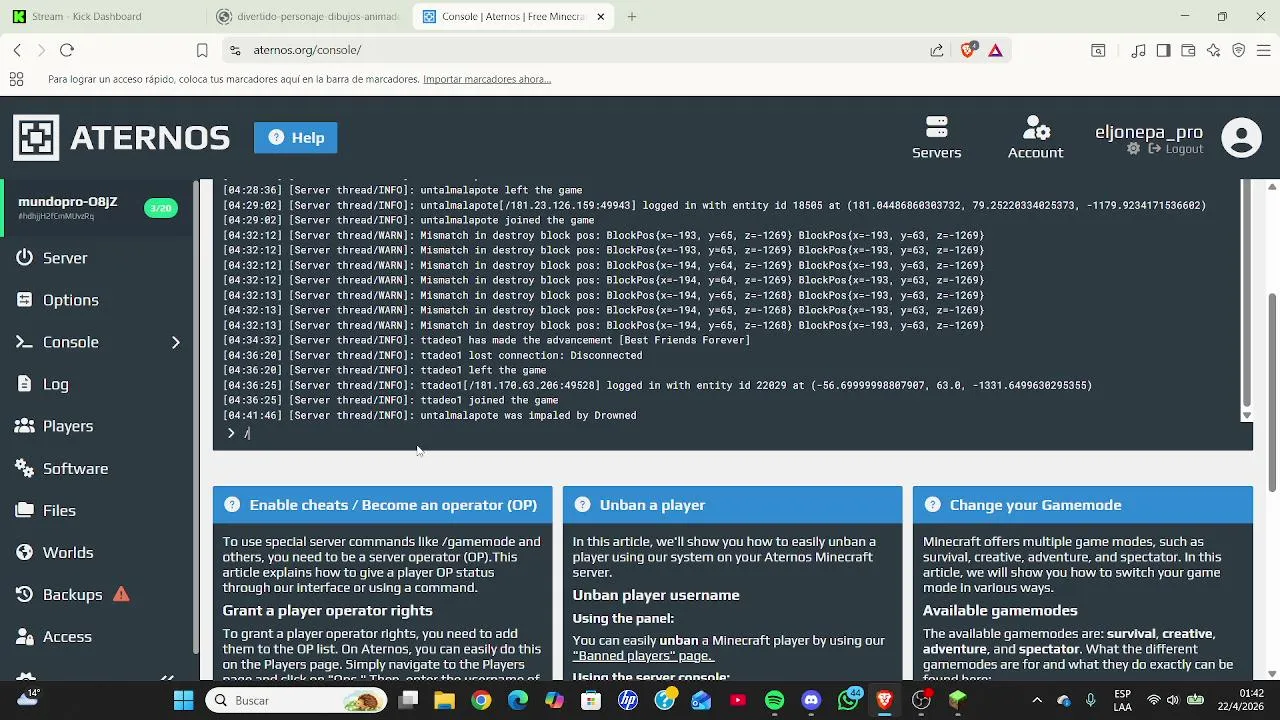
Task: Close the Console | Aternos tab
Action: (600, 16)
